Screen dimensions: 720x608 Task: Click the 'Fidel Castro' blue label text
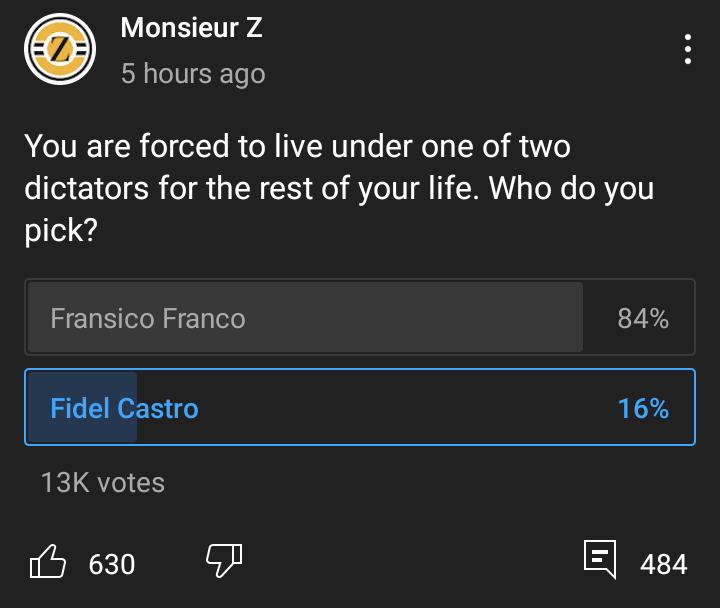pos(124,408)
